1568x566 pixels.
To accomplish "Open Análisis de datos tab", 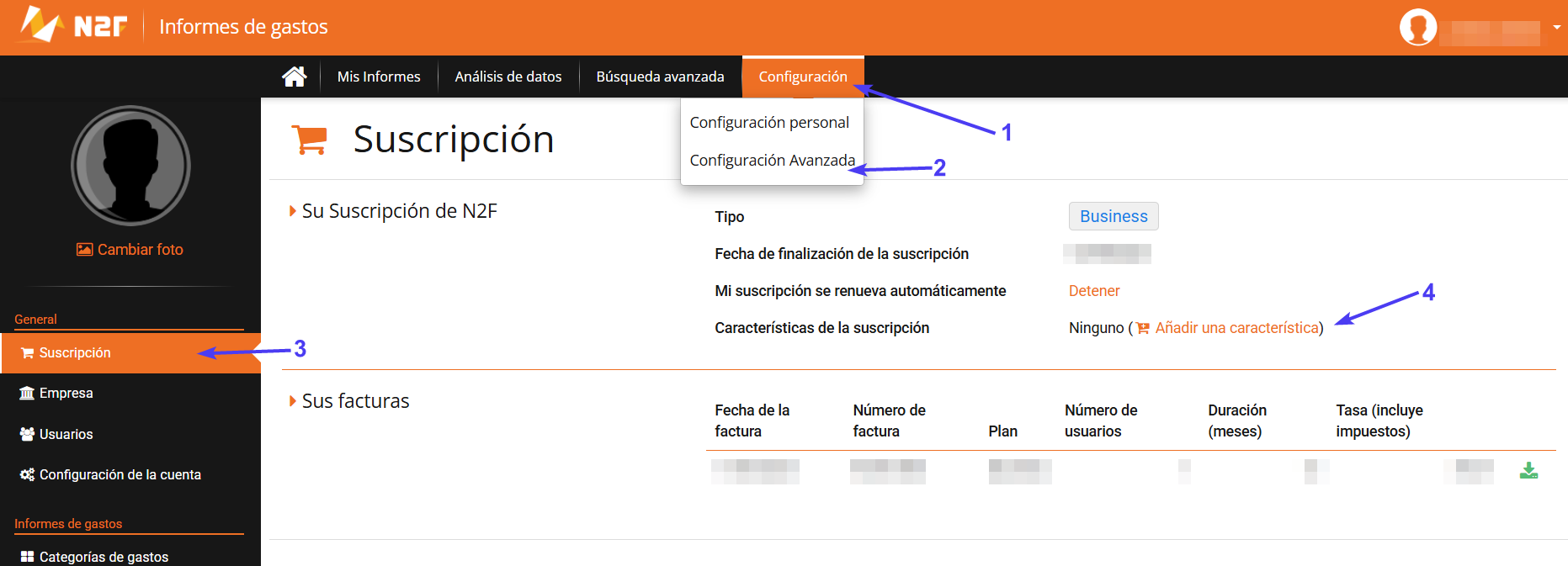I will (508, 77).
